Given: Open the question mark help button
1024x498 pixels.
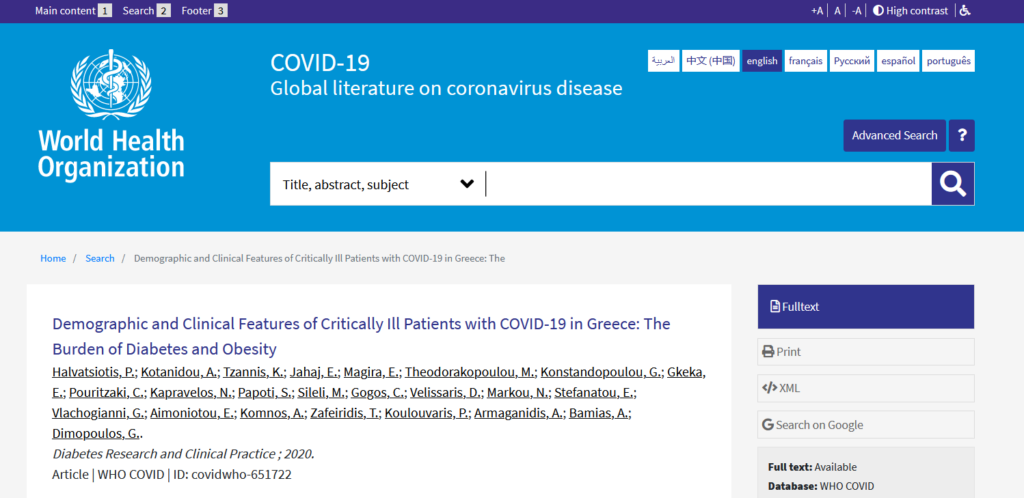Looking at the screenshot, I should click(x=961, y=136).
